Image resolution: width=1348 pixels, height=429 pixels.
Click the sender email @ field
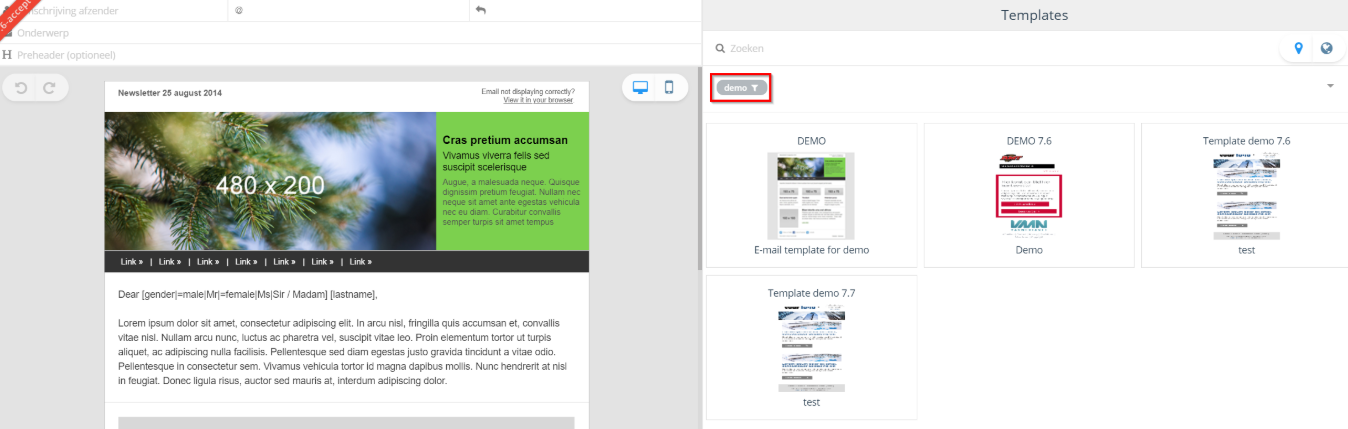click(x=348, y=10)
